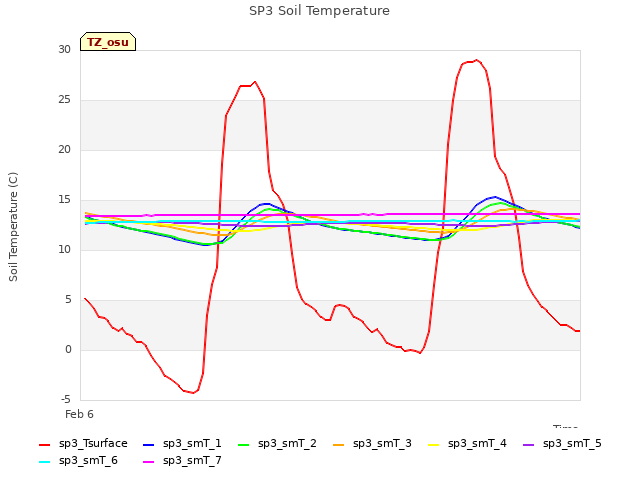Click the red sp3_Tsurface legend color marker
The height and width of the screenshot is (480, 640).
[44, 444]
